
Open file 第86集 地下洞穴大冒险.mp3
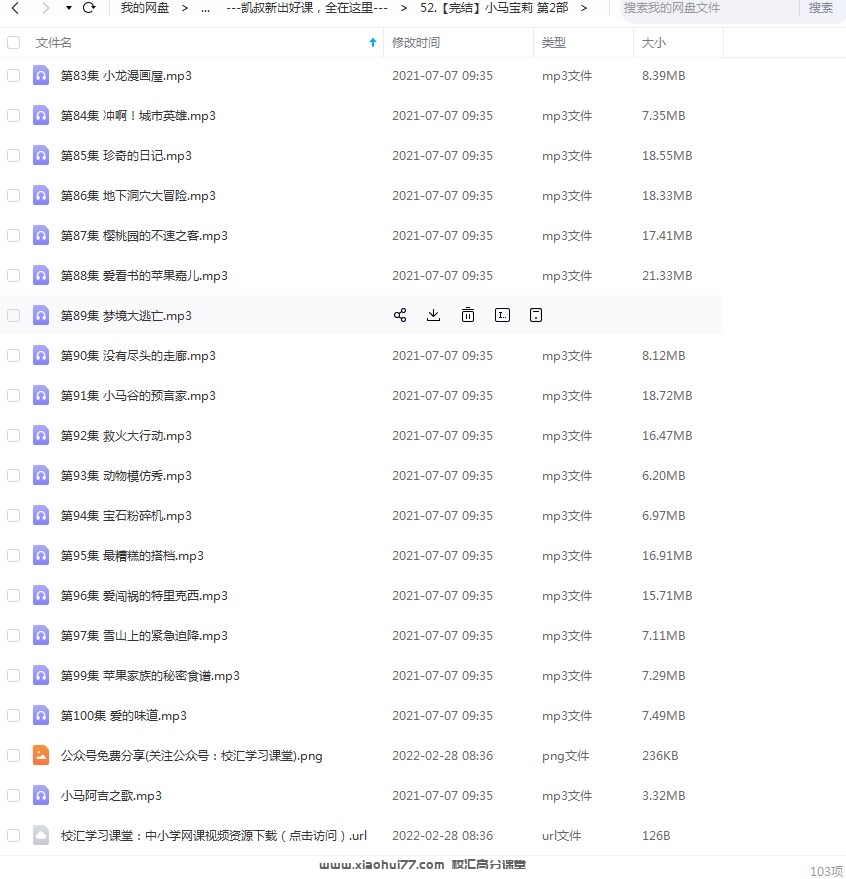coord(138,195)
